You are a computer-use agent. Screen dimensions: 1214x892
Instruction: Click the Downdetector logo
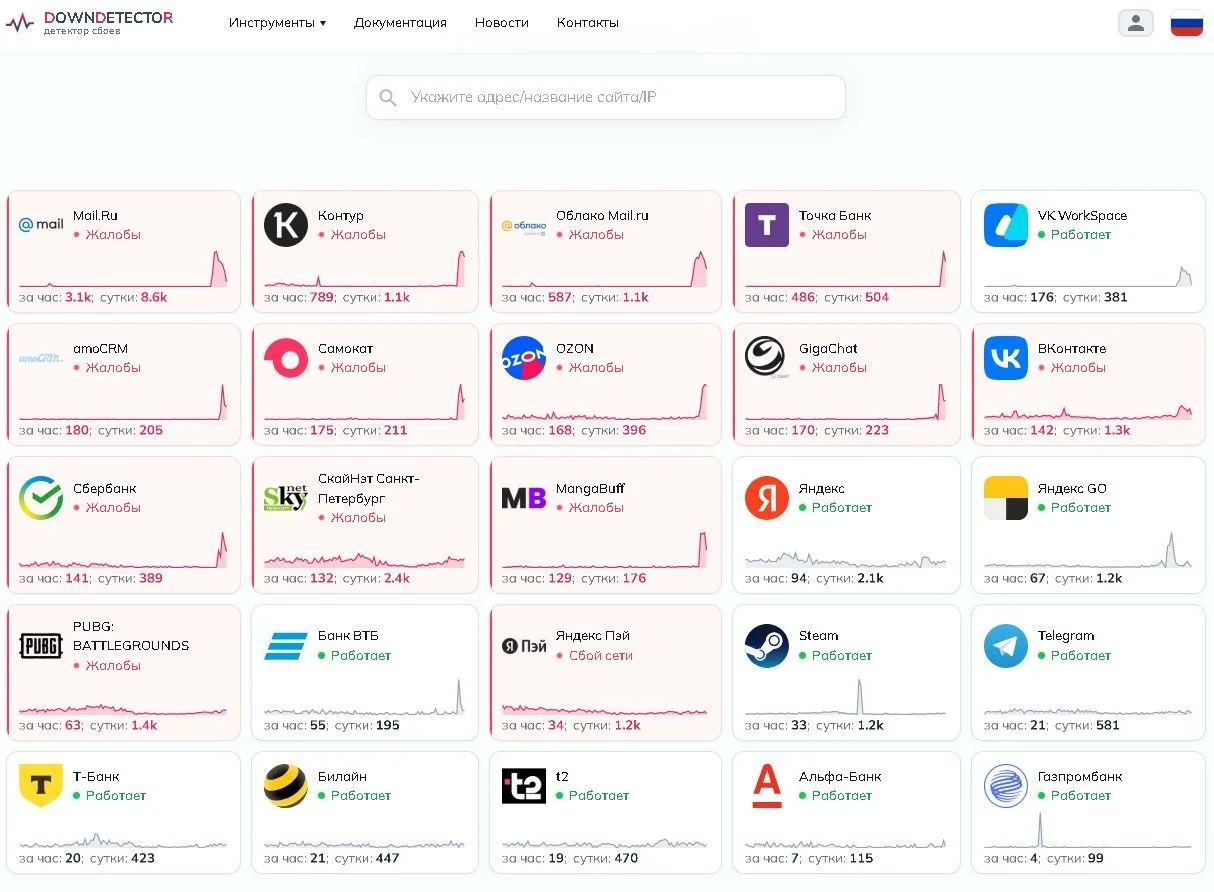tap(89, 22)
